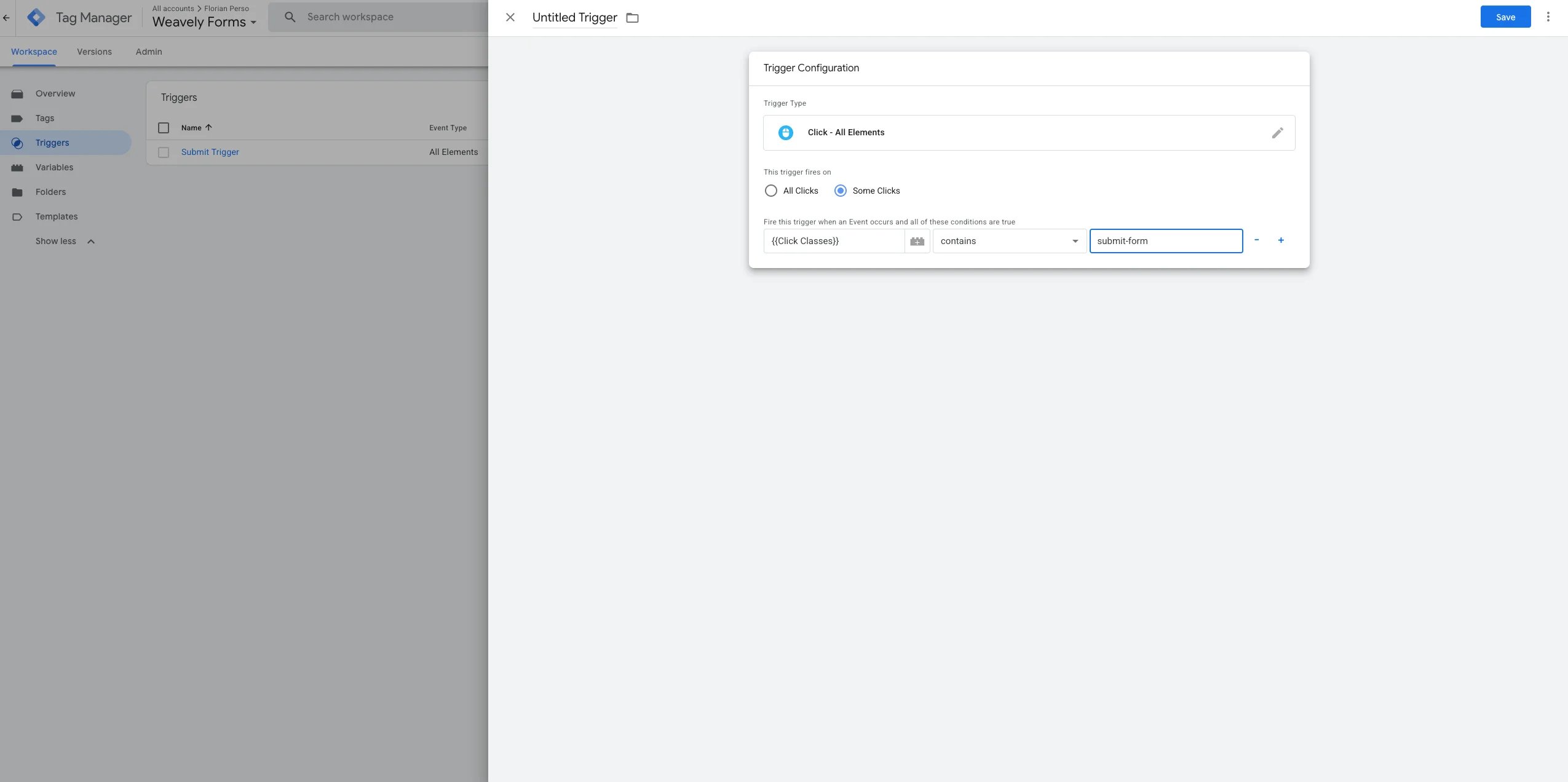Image resolution: width=1568 pixels, height=782 pixels.
Task: Click the Folders sidebar icon
Action: click(17, 192)
